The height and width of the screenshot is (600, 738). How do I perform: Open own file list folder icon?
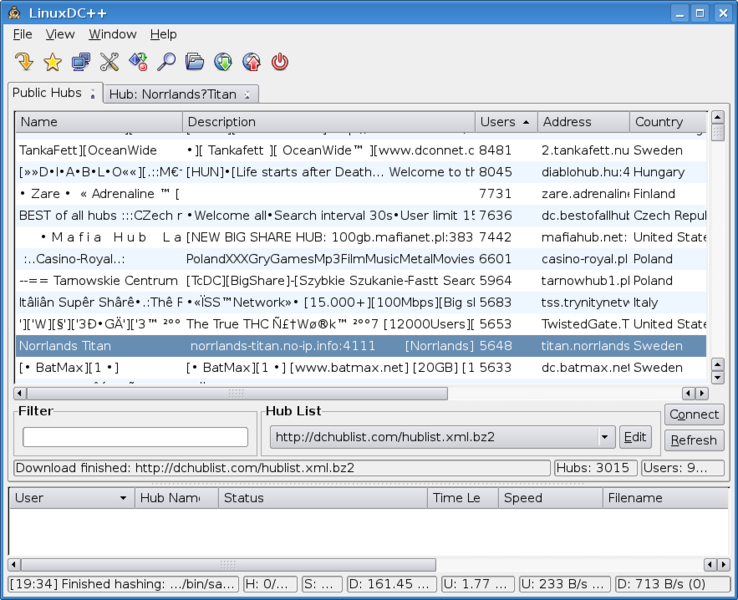click(195, 62)
